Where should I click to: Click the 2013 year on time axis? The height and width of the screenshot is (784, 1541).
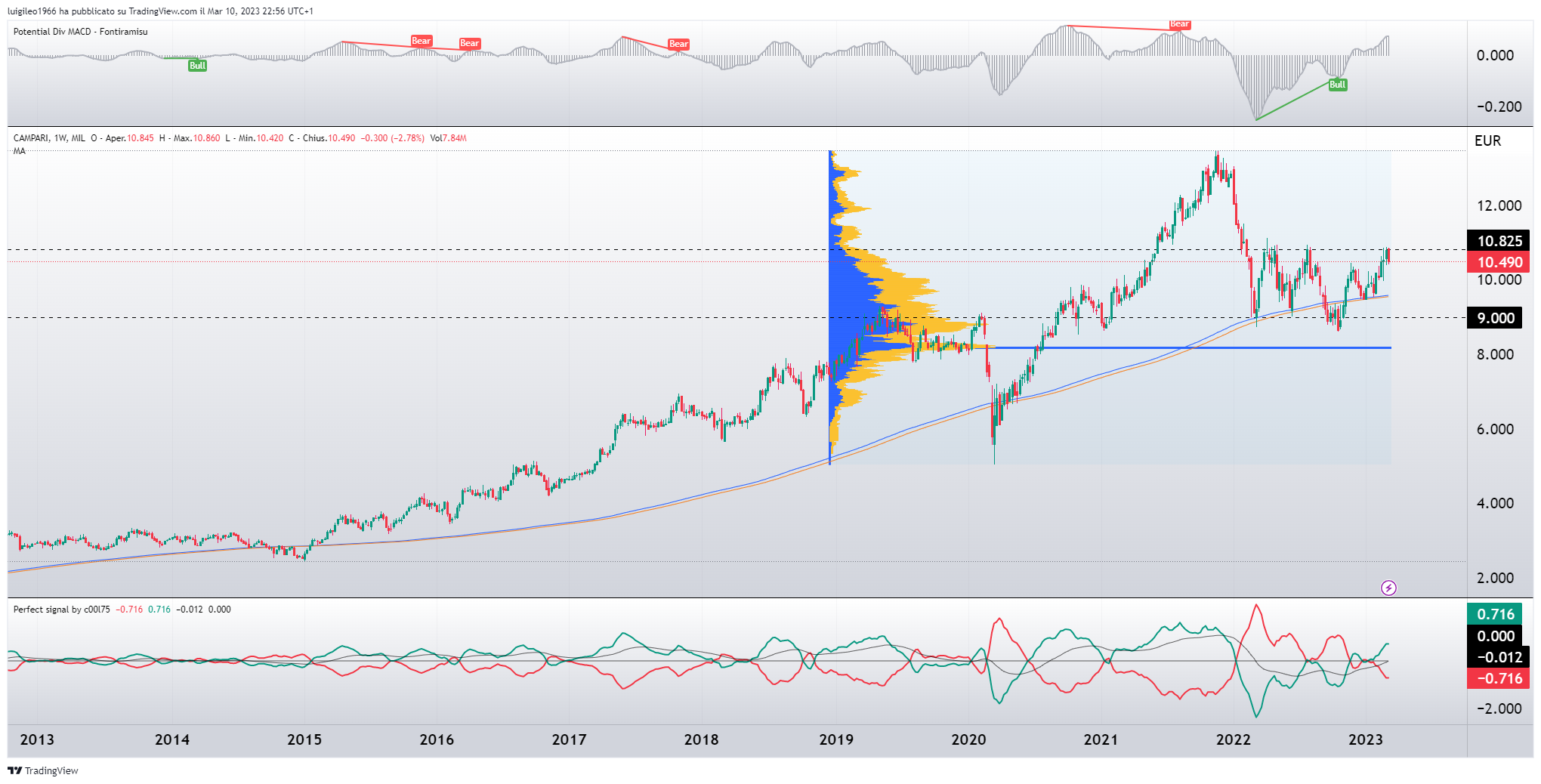coord(37,739)
